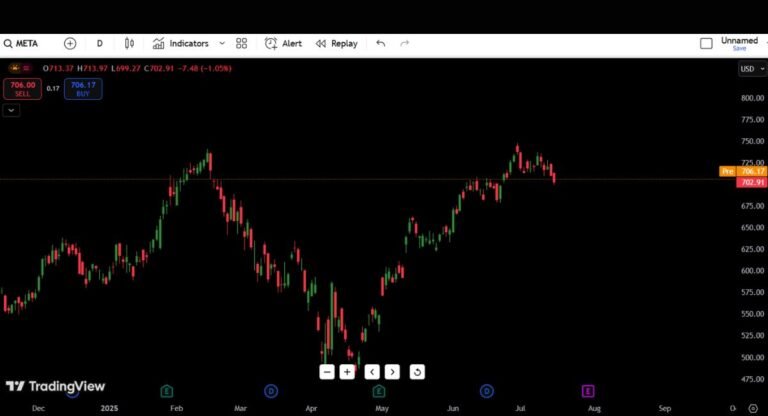This screenshot has height=416, width=768.
Task: Open the May earnings marker E
Action: click(x=379, y=391)
